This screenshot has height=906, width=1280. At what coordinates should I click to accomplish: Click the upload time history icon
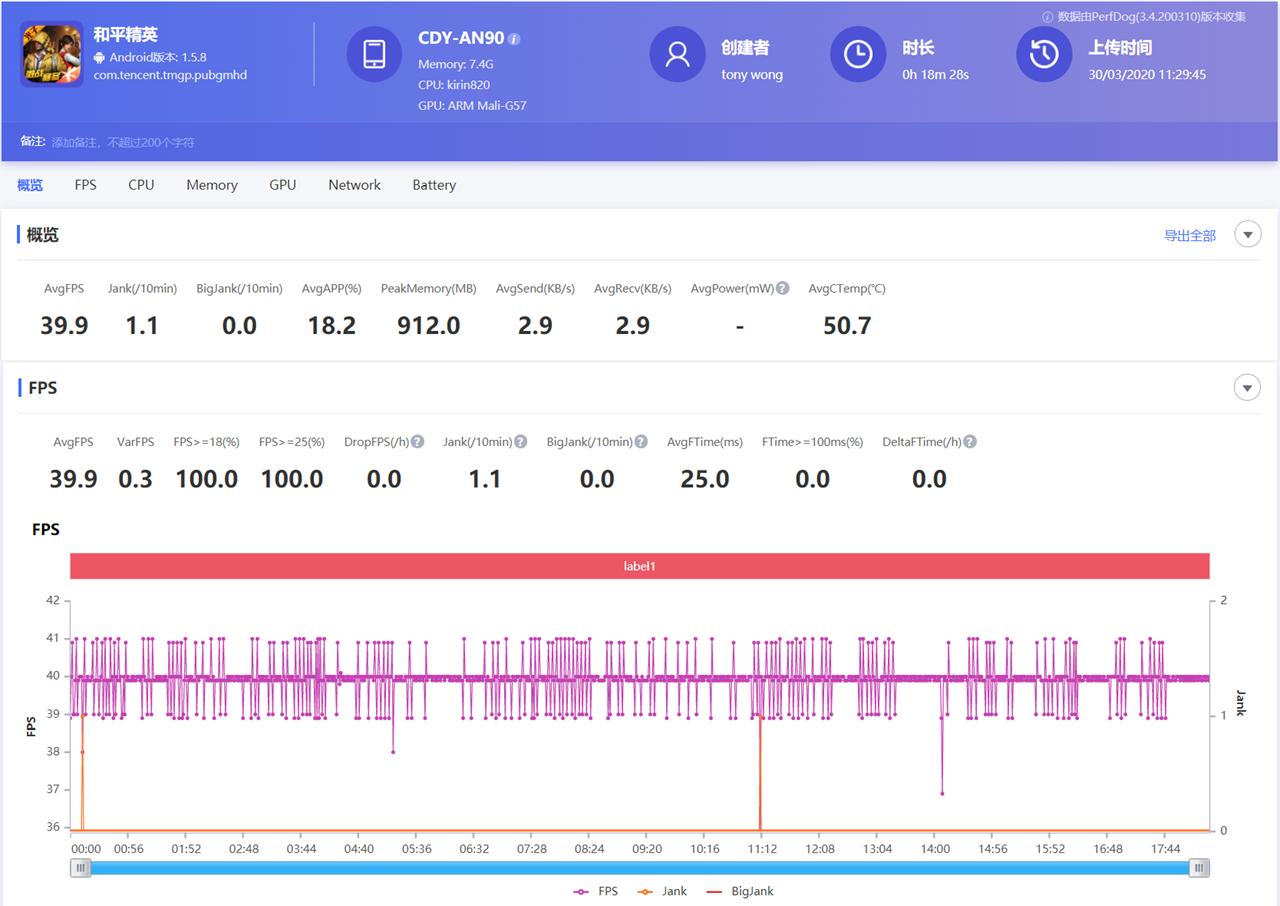[x=1044, y=54]
